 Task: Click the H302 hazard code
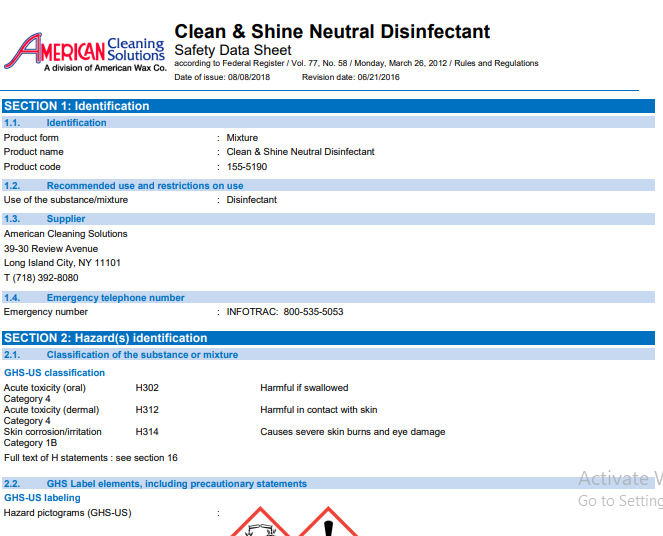point(147,388)
